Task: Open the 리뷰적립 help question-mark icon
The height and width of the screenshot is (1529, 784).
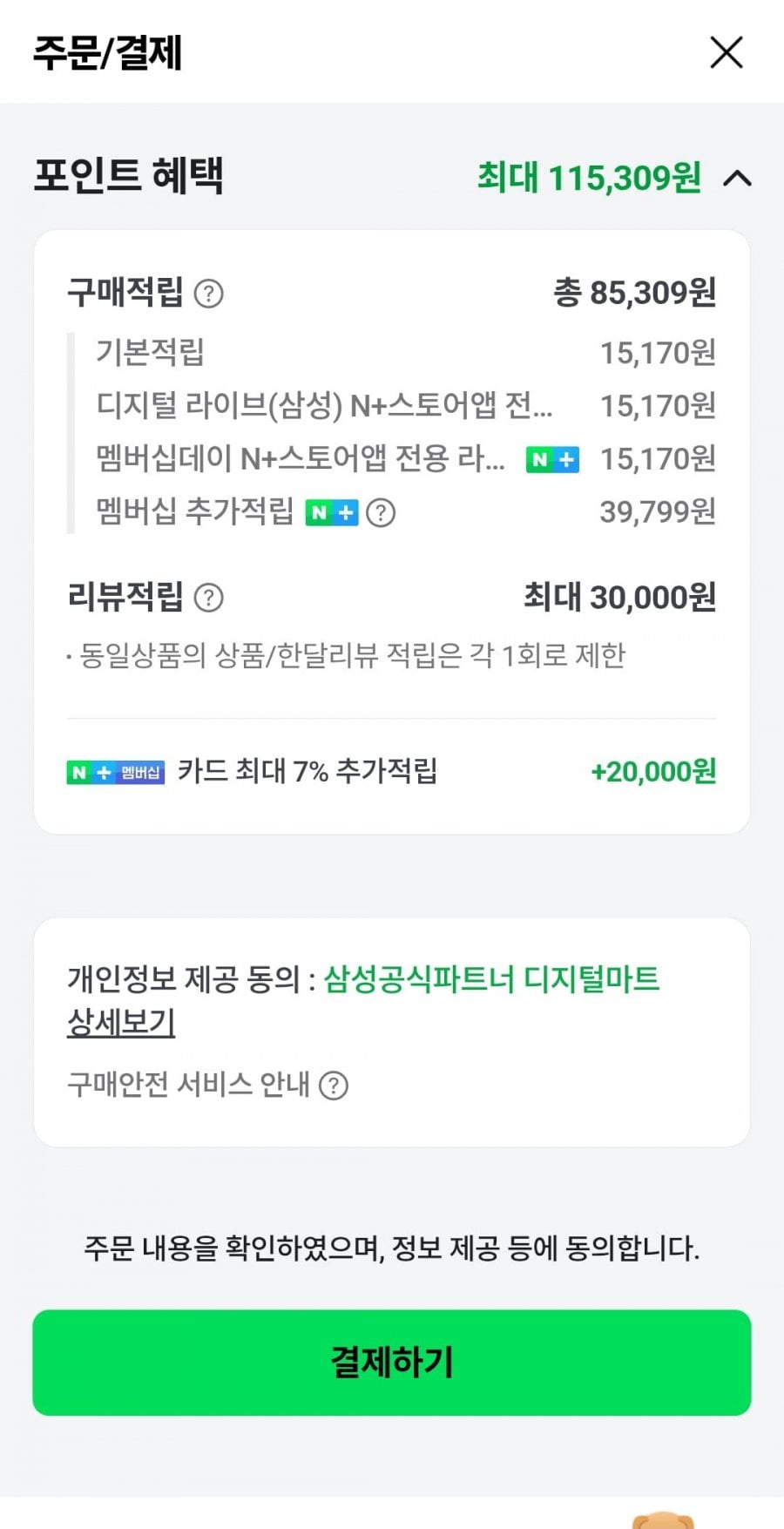Action: (208, 598)
